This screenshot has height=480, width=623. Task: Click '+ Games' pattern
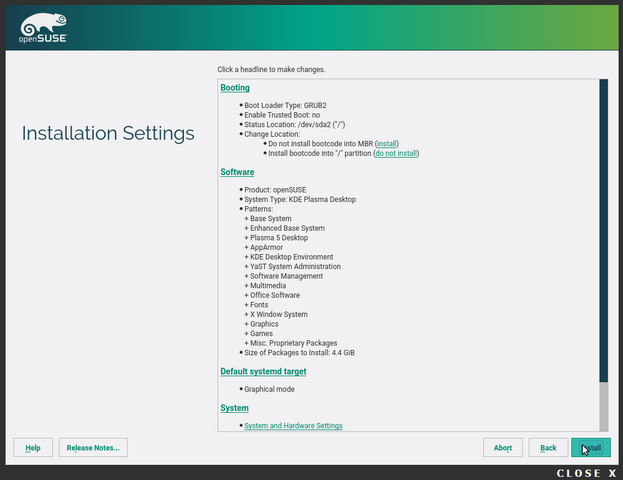pos(259,333)
